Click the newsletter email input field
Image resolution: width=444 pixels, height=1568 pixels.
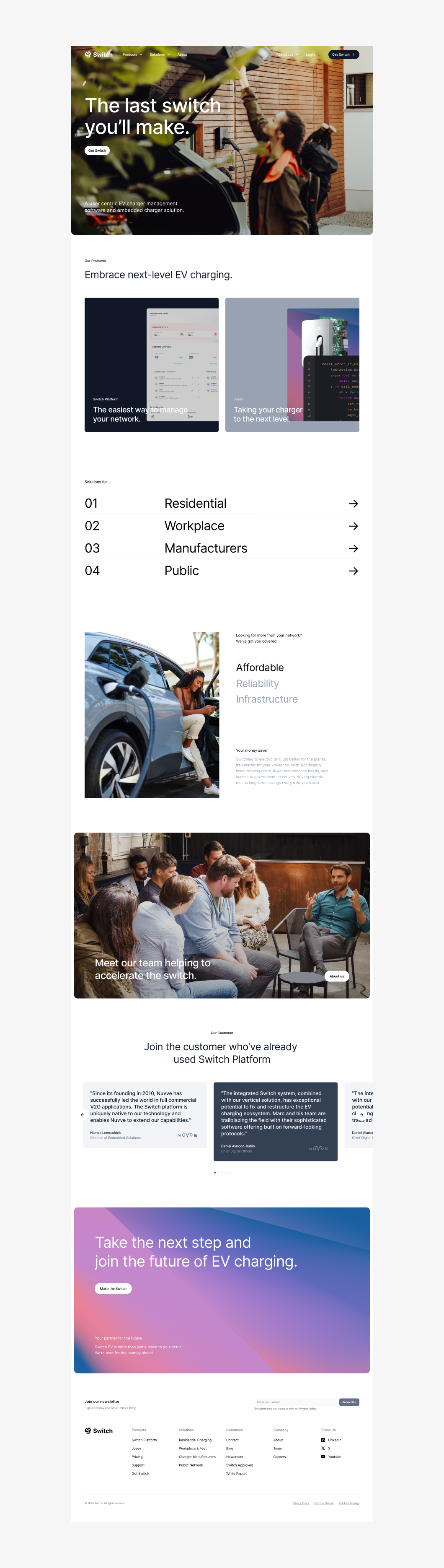tap(295, 1402)
